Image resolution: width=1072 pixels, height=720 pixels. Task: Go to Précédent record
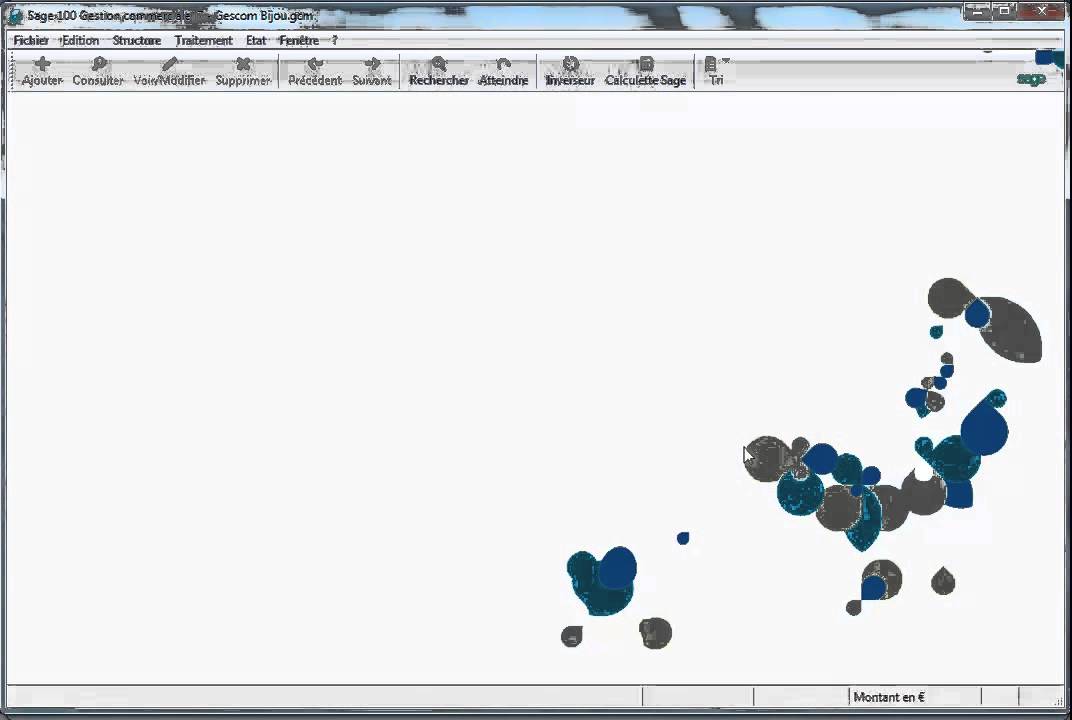314,71
